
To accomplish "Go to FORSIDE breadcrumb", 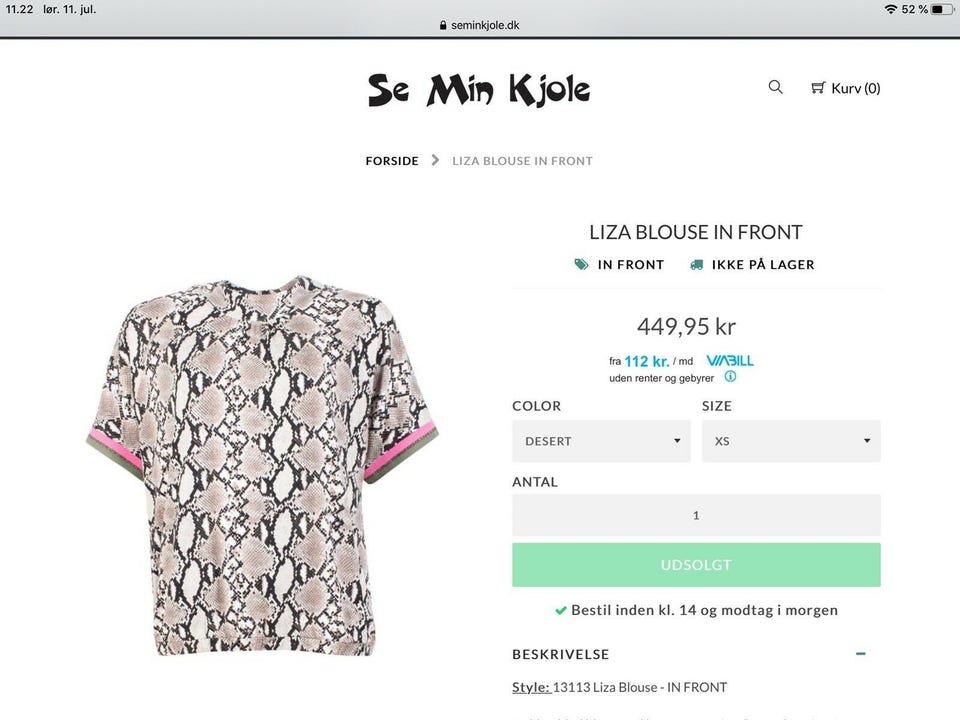I will click(392, 161).
